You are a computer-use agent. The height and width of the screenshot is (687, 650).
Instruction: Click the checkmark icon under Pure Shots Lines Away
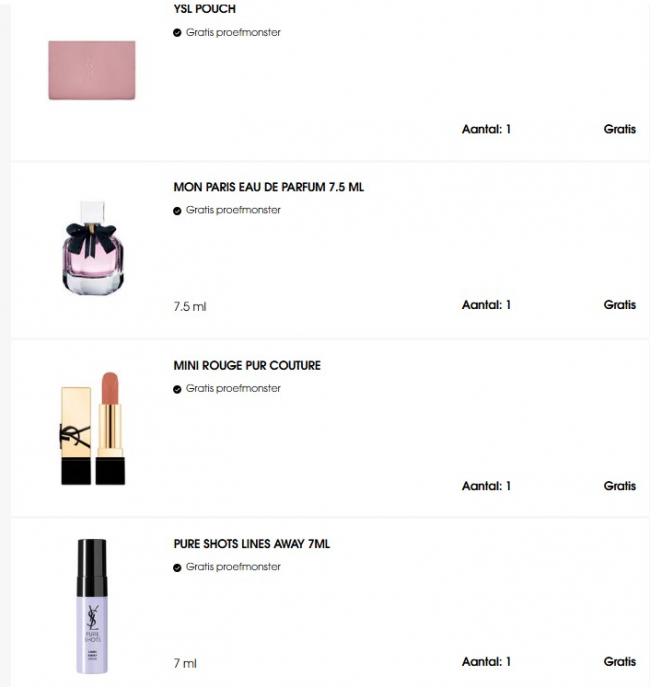point(177,567)
